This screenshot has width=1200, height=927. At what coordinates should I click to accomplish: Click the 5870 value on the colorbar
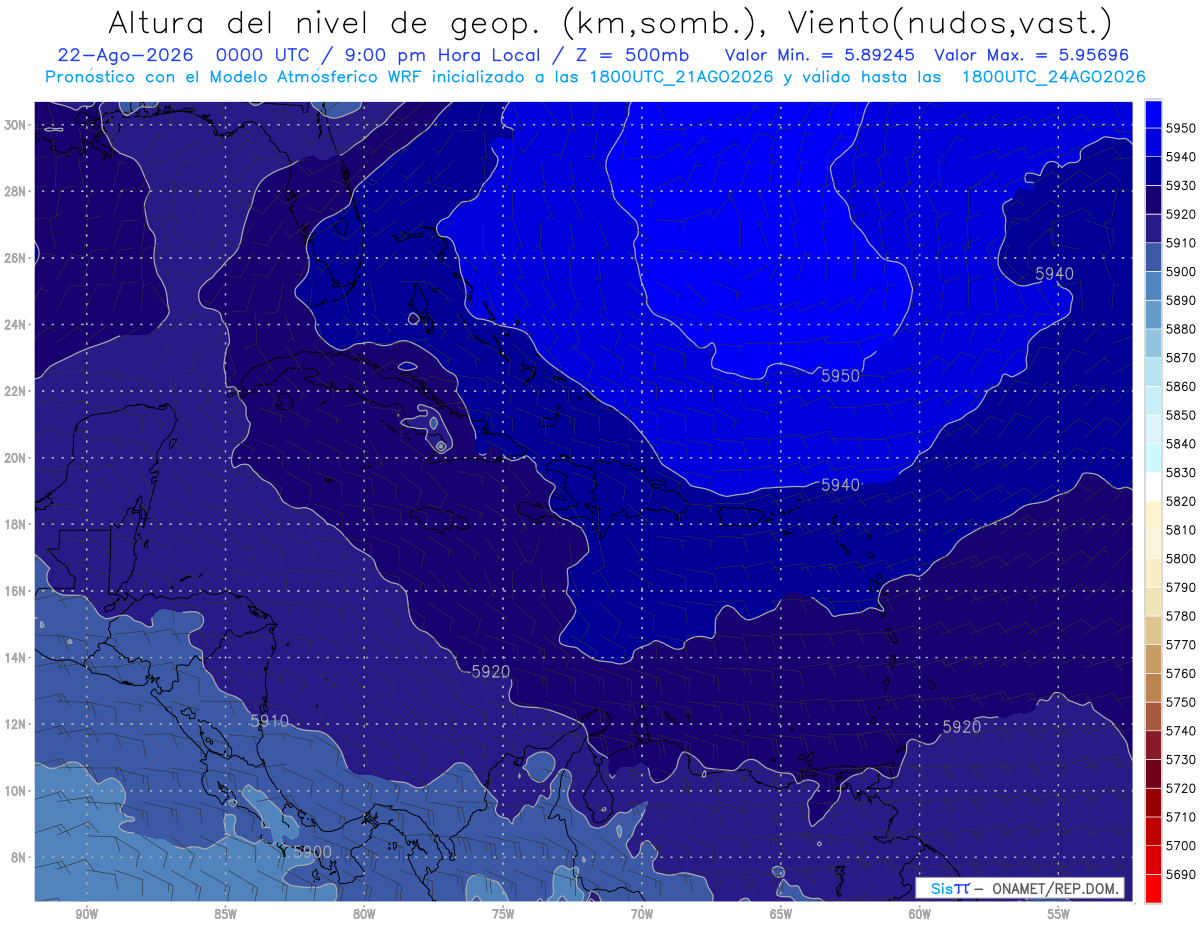point(1181,358)
